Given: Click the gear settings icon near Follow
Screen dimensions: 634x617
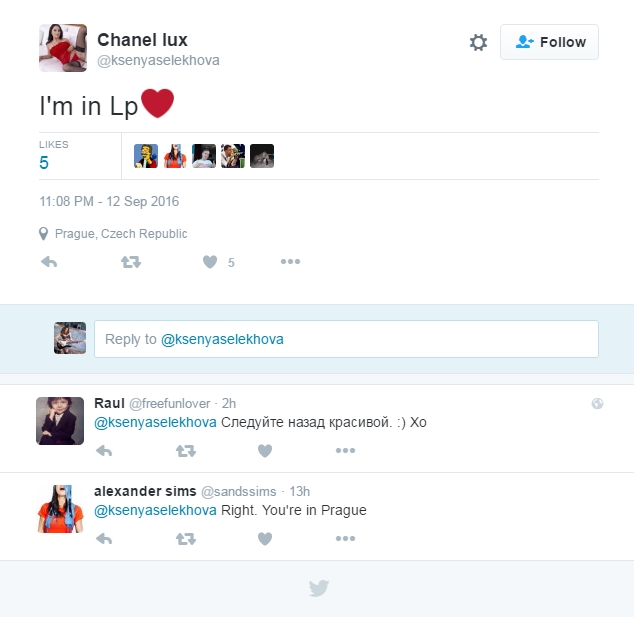Looking at the screenshot, I should pos(478,42).
